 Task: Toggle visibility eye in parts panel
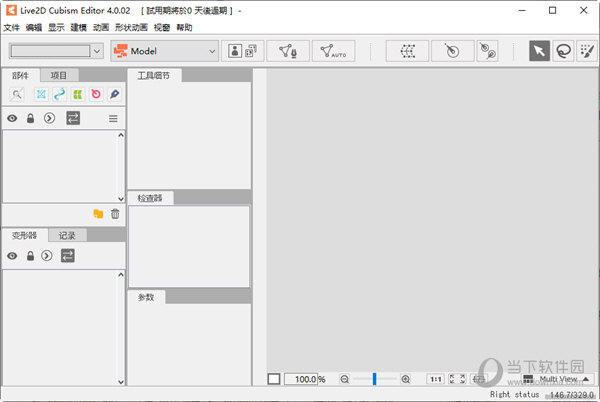click(x=12, y=118)
